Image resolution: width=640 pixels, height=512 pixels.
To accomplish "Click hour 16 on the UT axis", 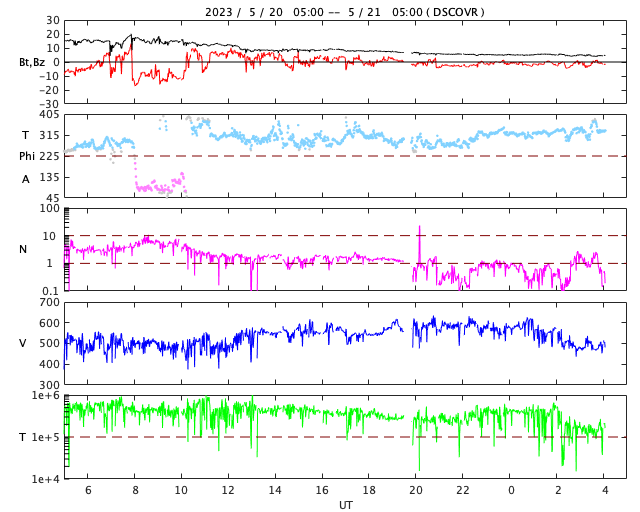I will (322, 490).
